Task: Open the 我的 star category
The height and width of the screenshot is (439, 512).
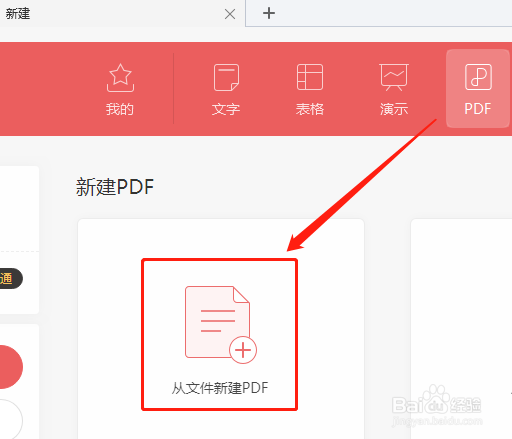Action: pyautogui.click(x=120, y=89)
